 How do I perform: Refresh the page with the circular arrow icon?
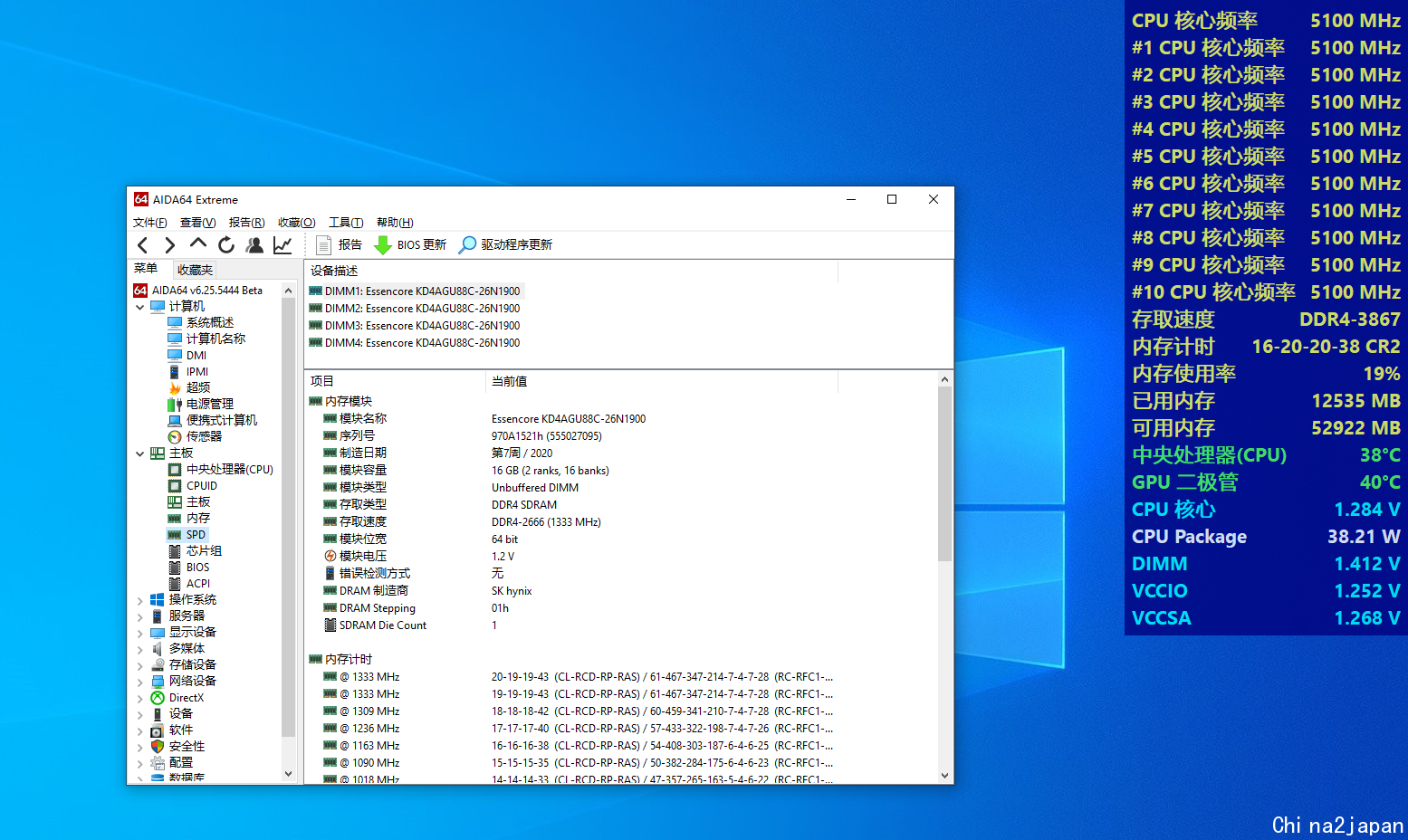[226, 244]
